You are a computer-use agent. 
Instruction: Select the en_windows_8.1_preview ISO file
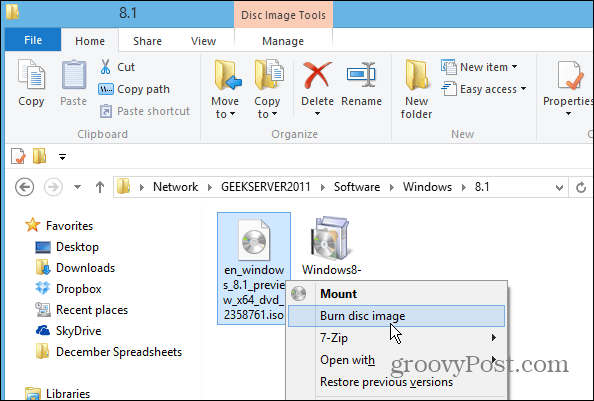click(254, 268)
